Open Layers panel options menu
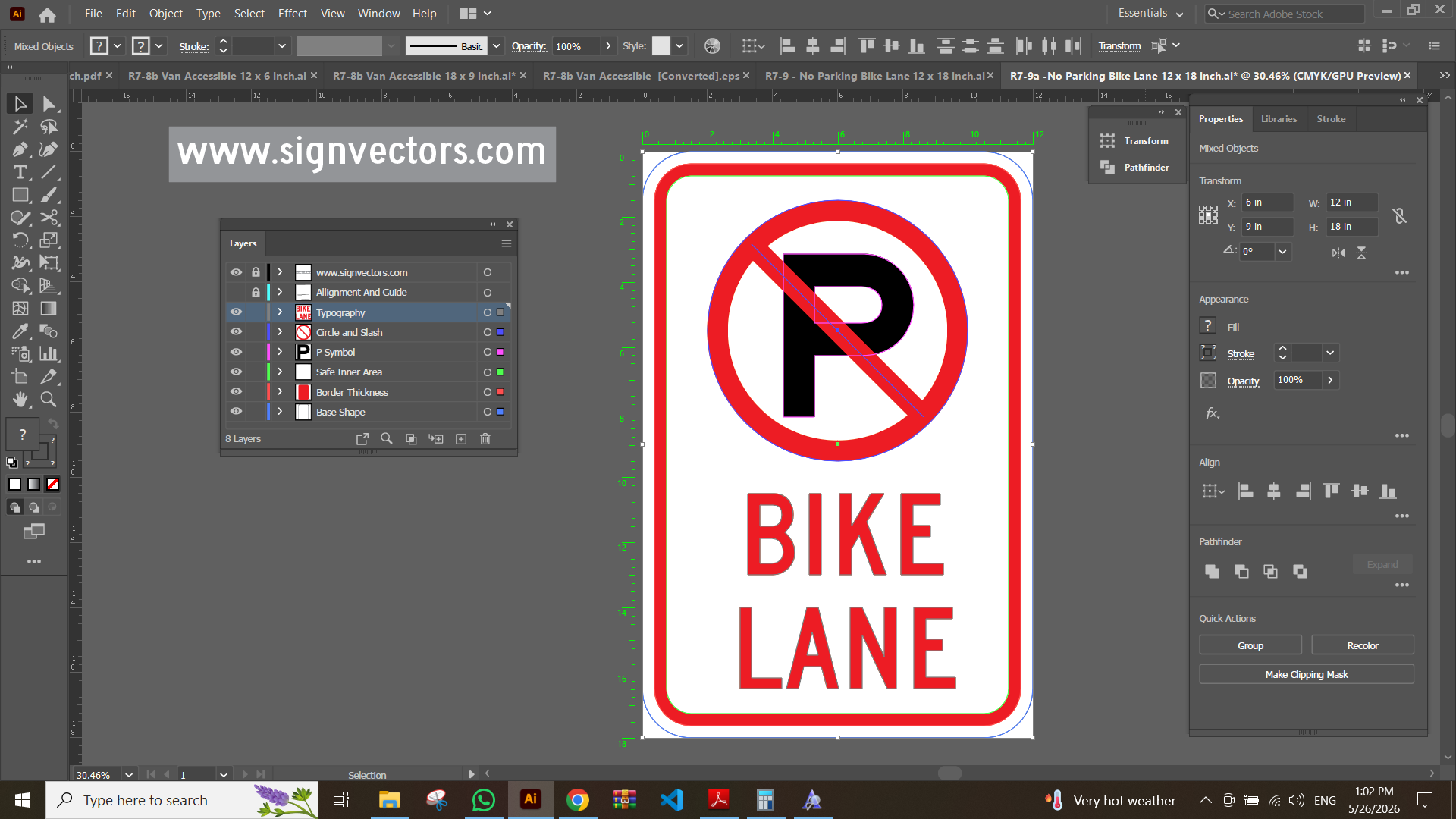Screen dimensions: 1456x819 [507, 243]
